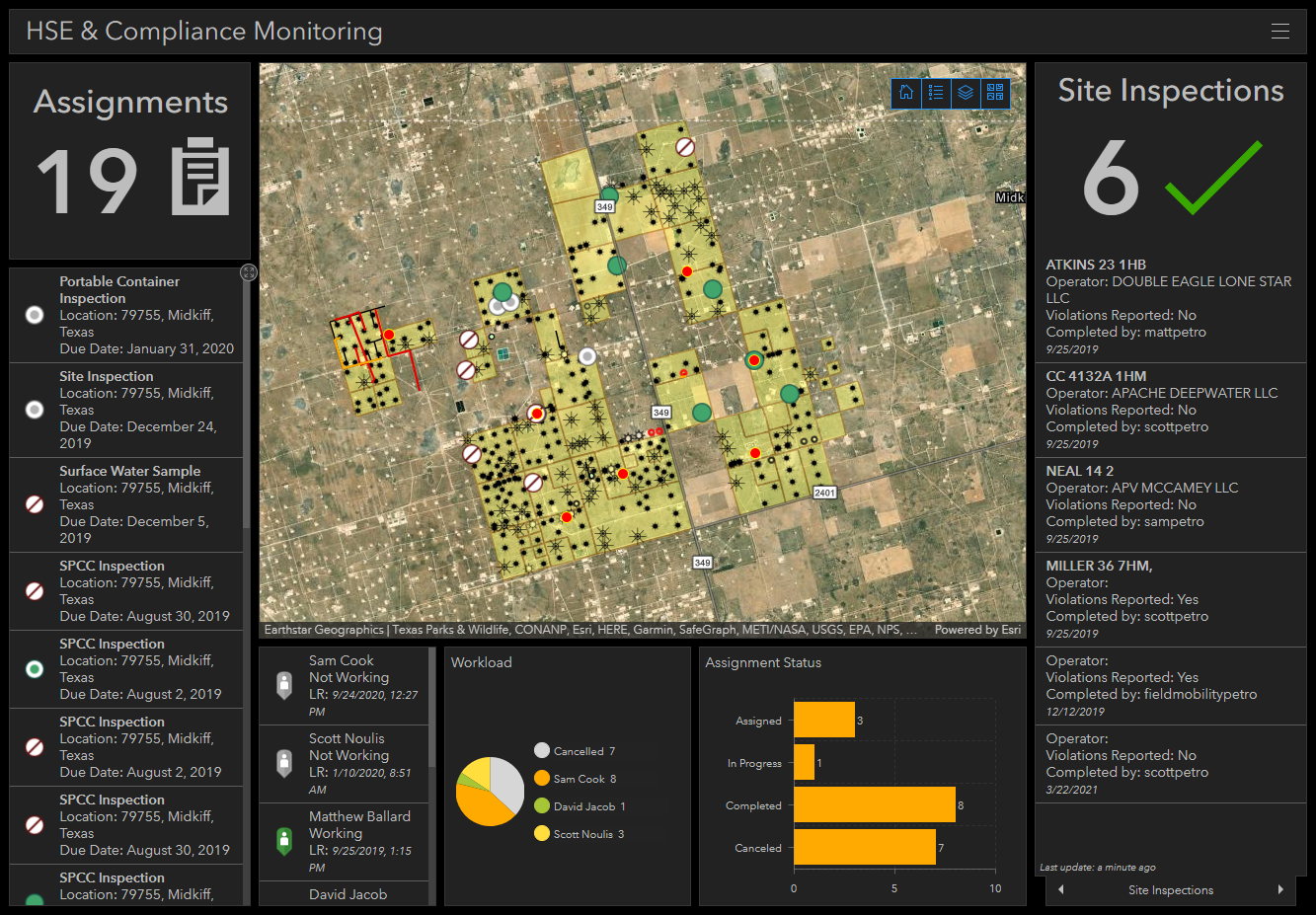The width and height of the screenshot is (1316, 915).
Task: Select the Site Inspections tab label
Action: point(1171,890)
